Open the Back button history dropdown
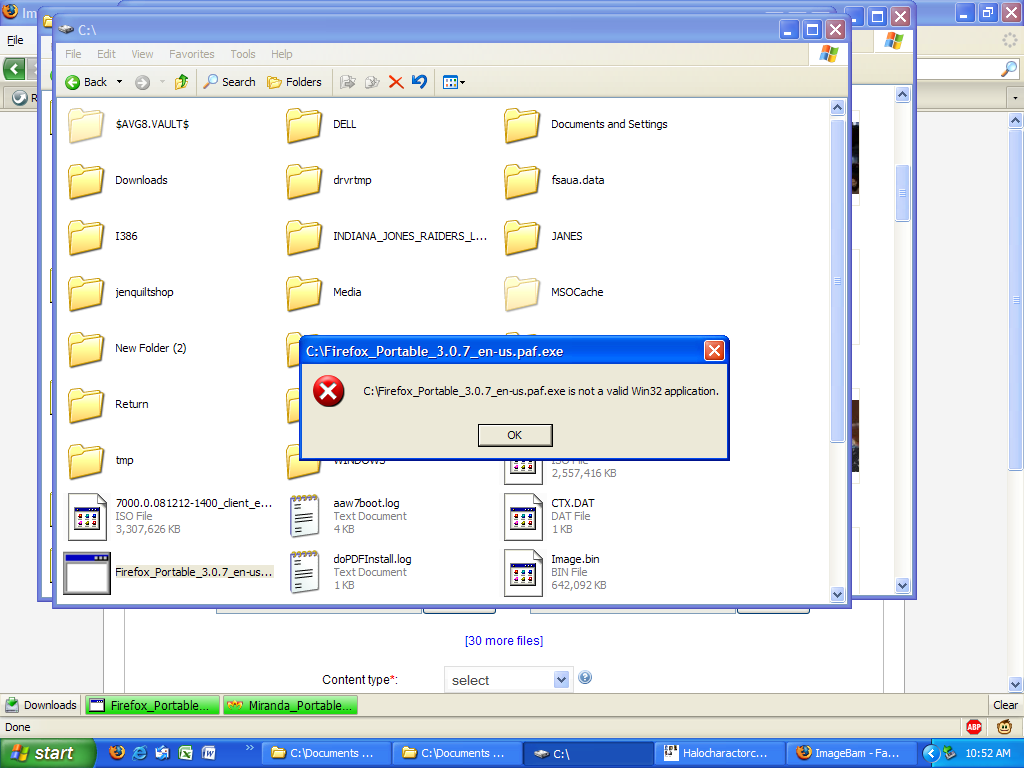The height and width of the screenshot is (768, 1024). tap(120, 82)
